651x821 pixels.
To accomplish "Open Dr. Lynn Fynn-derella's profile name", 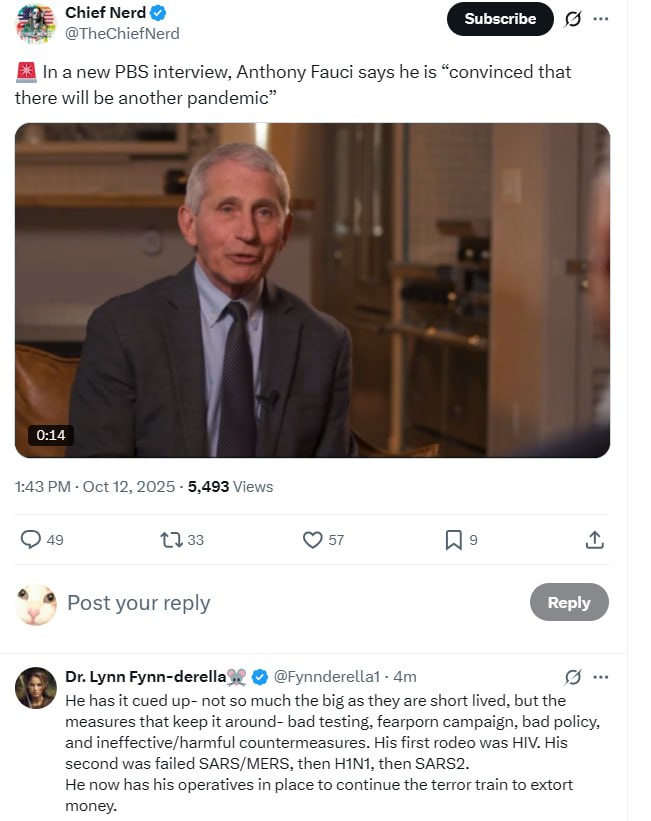I will tap(145, 677).
